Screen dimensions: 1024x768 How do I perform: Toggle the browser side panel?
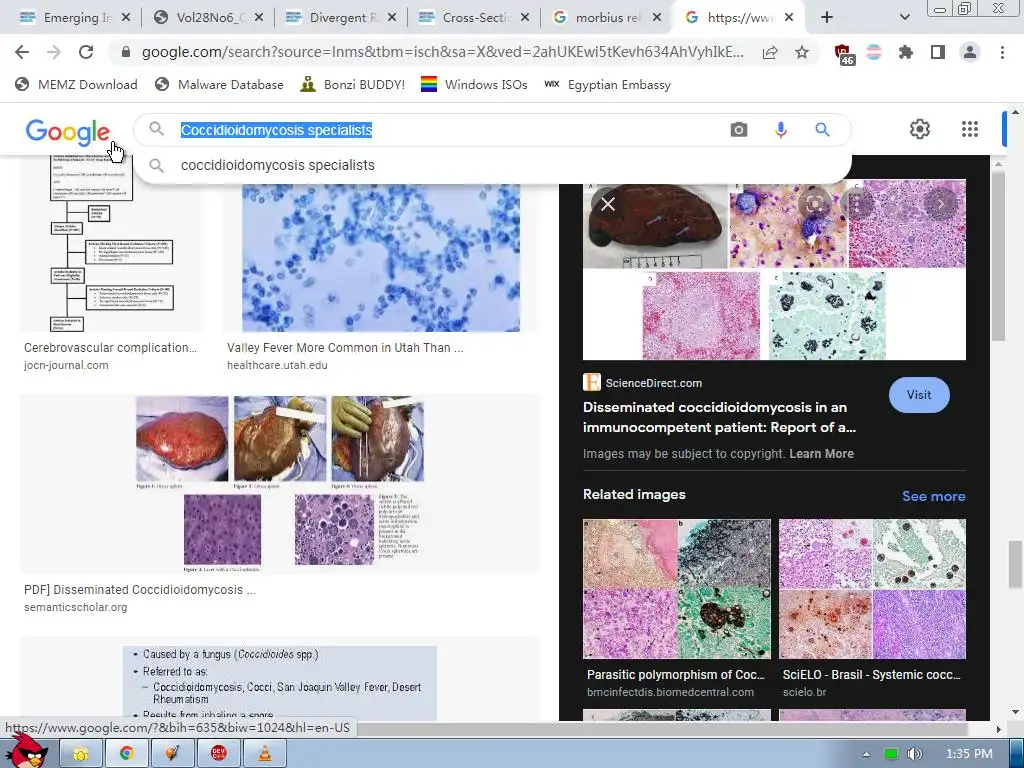coord(938,52)
